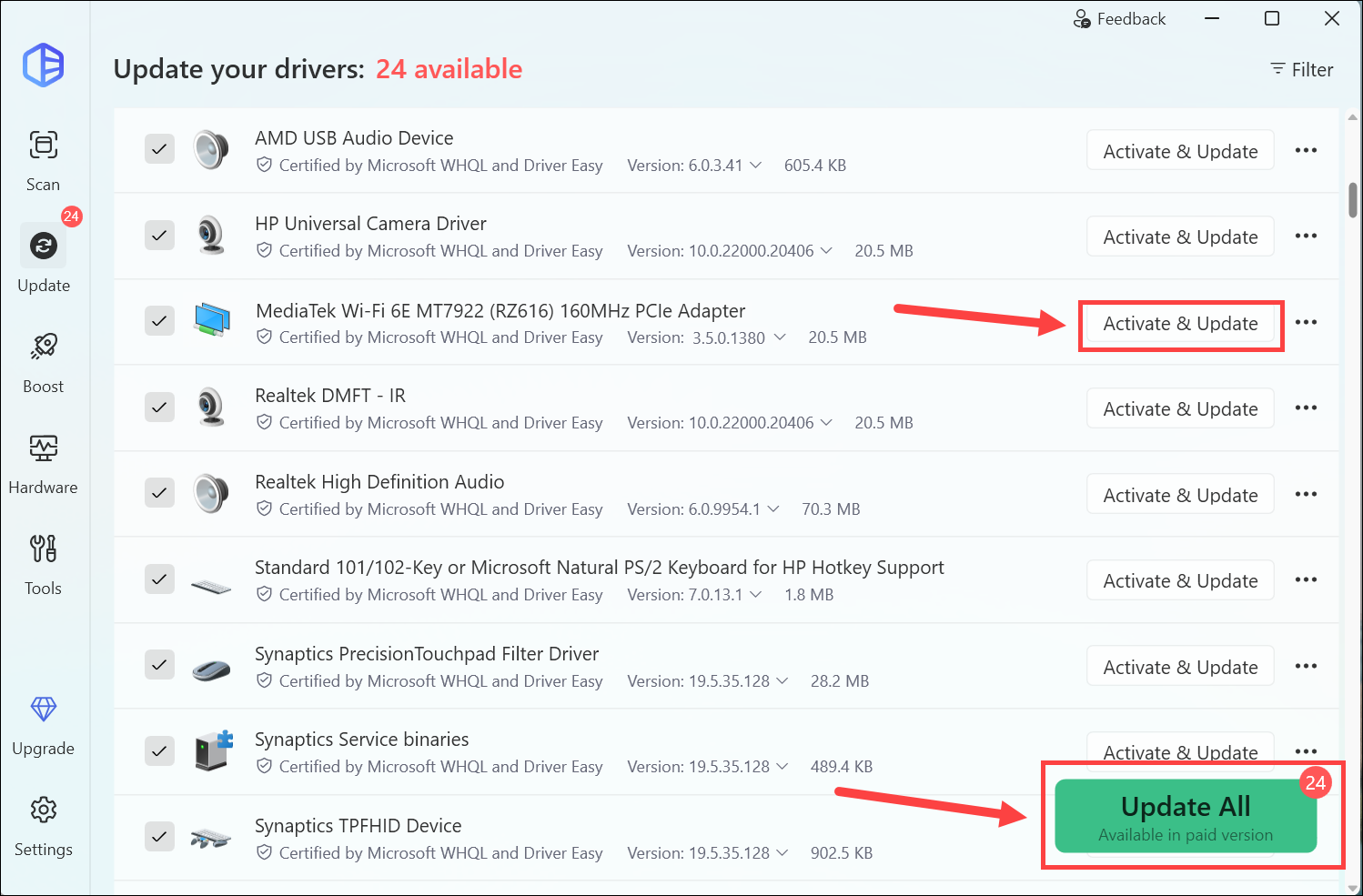The image size is (1363, 896).
Task: Open the Filter options
Action: pos(1301,69)
